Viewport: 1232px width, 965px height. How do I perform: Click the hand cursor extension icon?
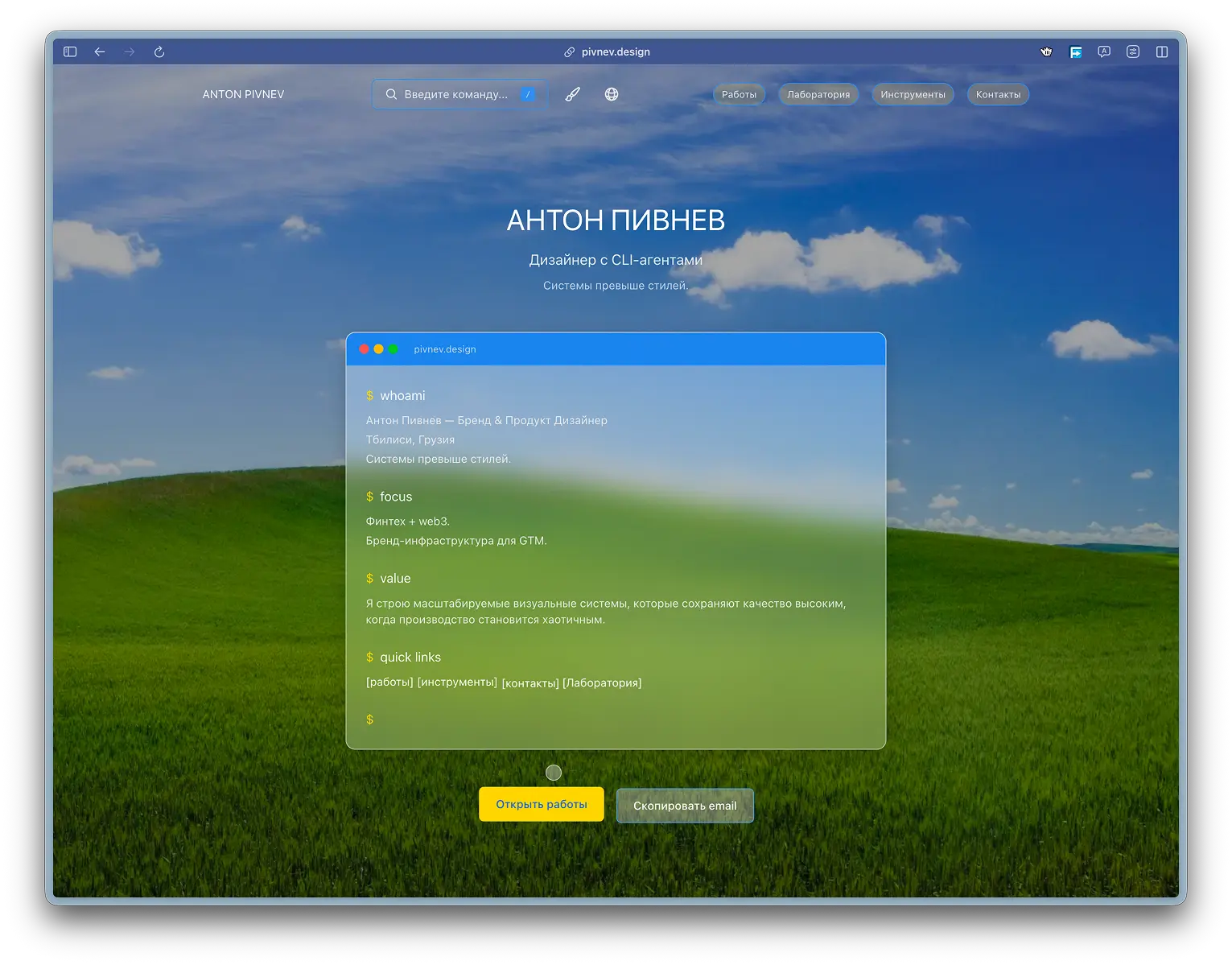point(1046,51)
